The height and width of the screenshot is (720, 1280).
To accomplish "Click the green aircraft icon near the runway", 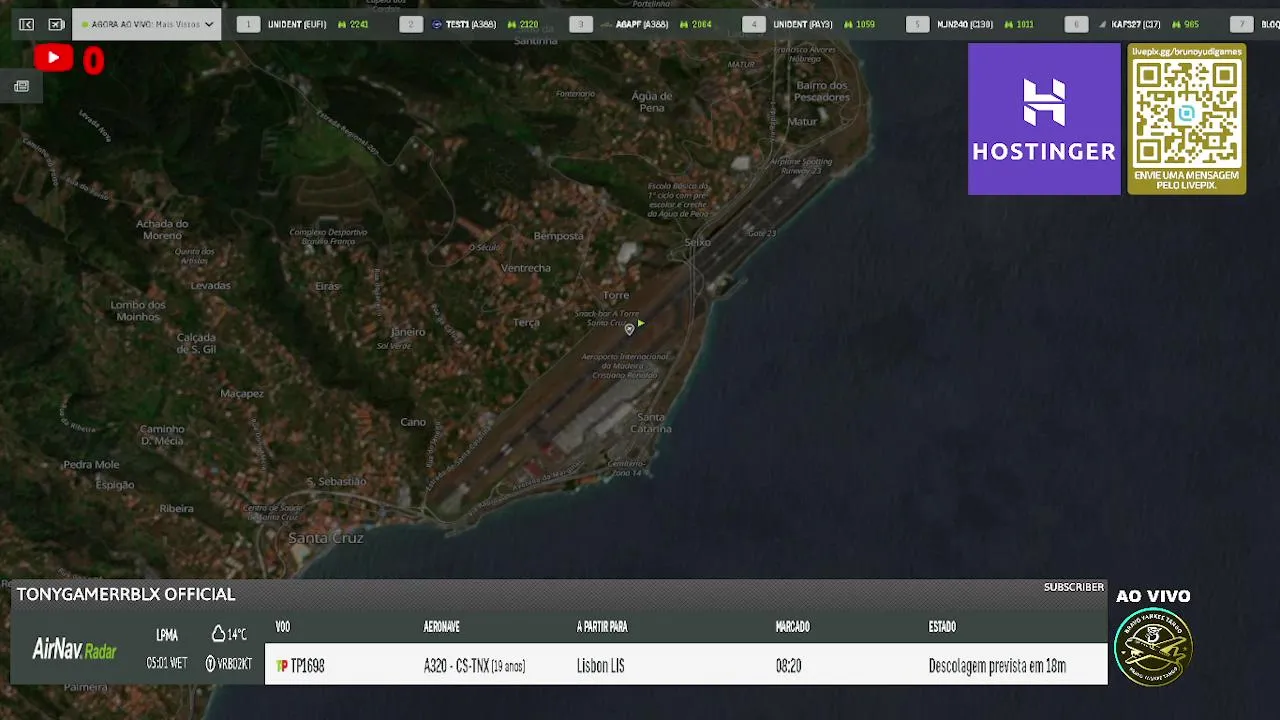I will pyautogui.click(x=640, y=323).
